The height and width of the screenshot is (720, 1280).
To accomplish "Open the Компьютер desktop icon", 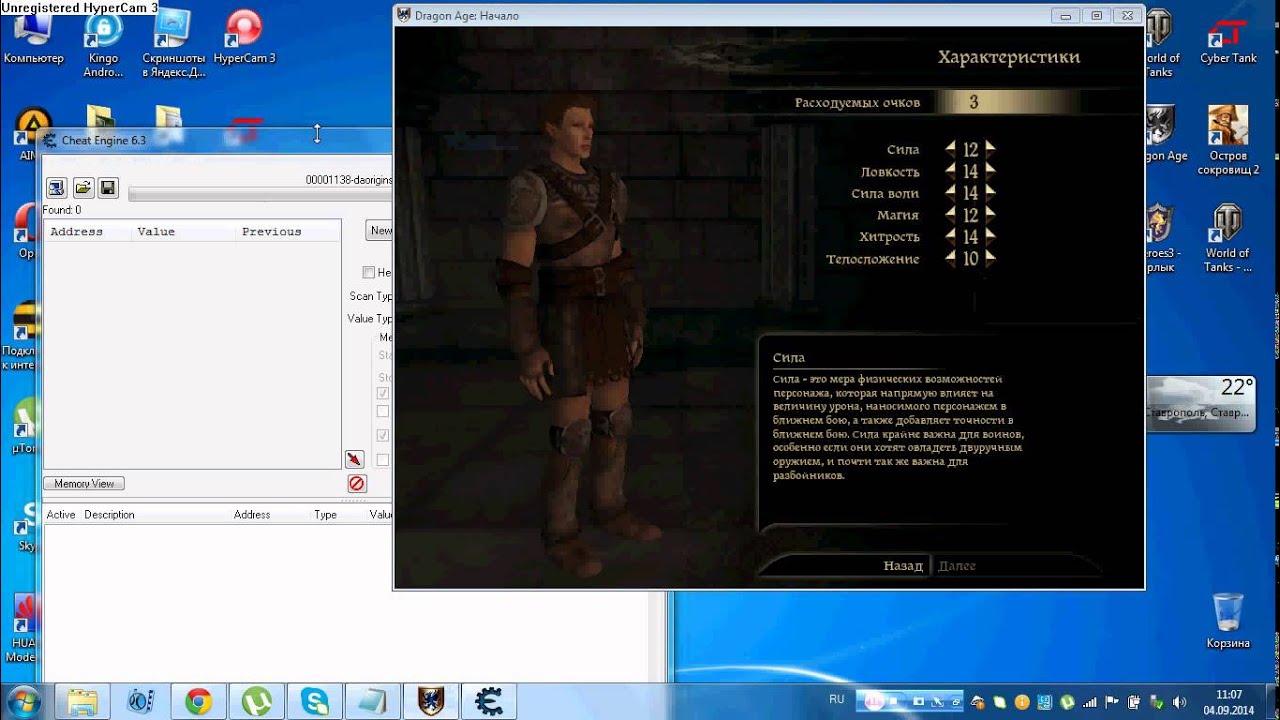I will pyautogui.click(x=33, y=40).
